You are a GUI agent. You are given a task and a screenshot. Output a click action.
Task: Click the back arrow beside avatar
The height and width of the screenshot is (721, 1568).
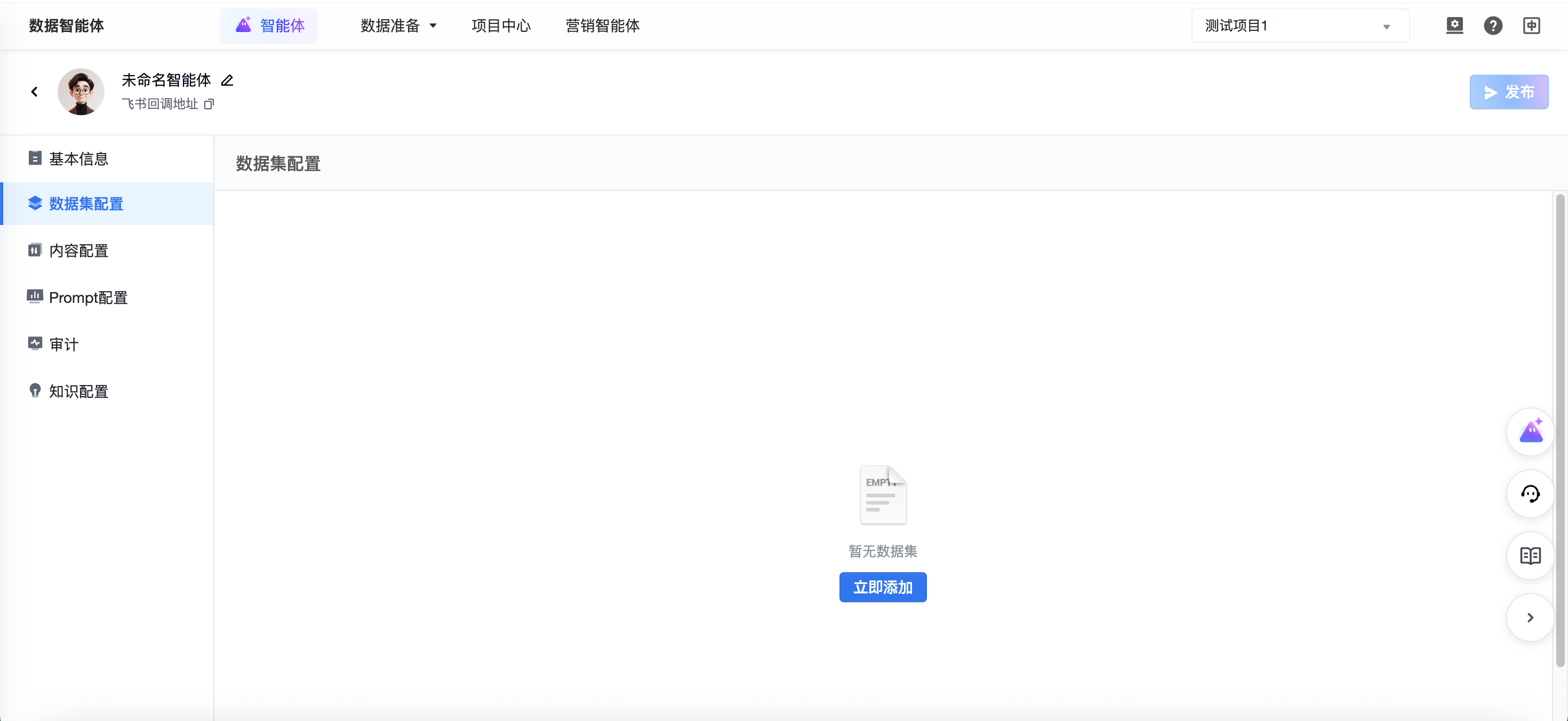pos(35,92)
